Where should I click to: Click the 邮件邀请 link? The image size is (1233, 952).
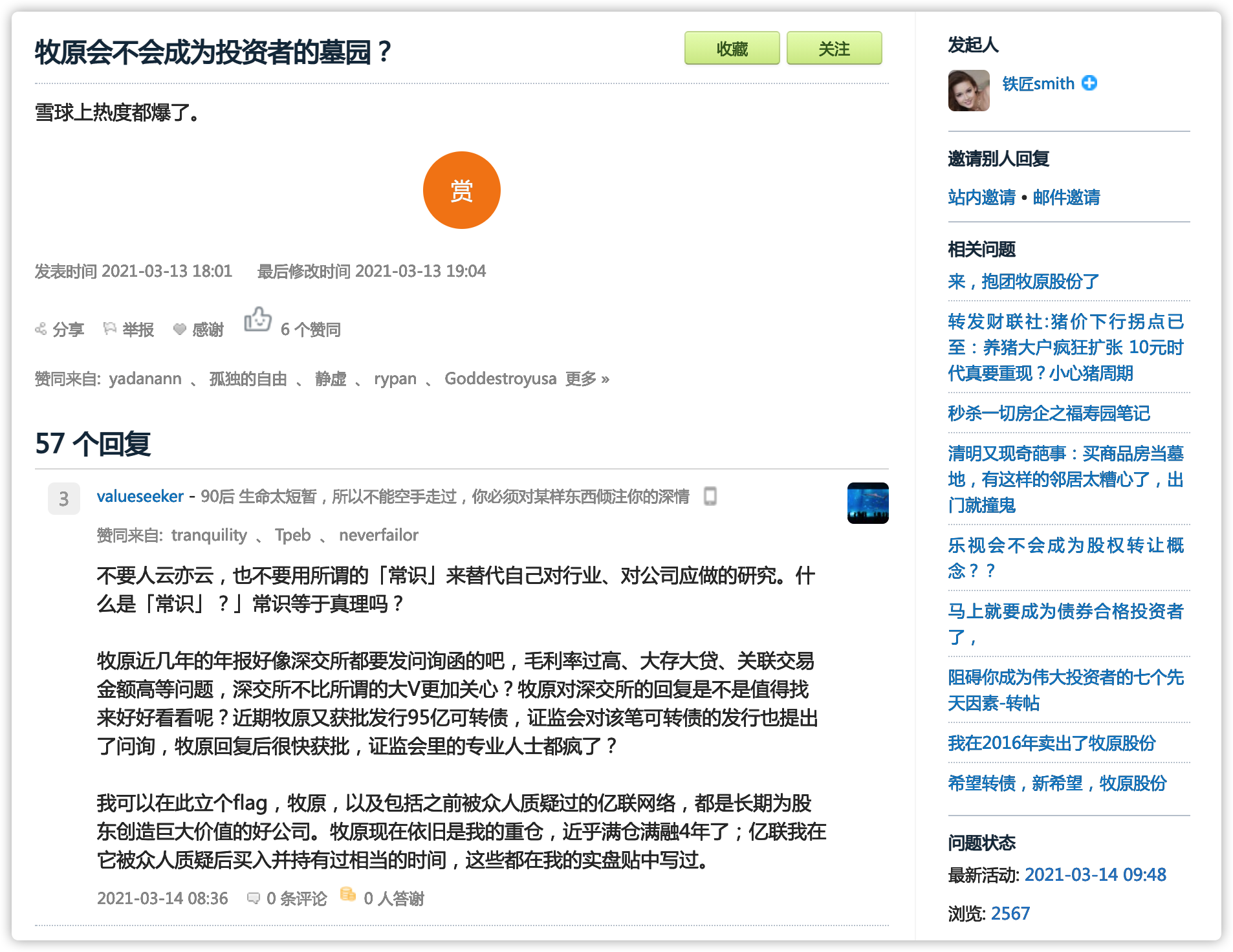(1066, 197)
